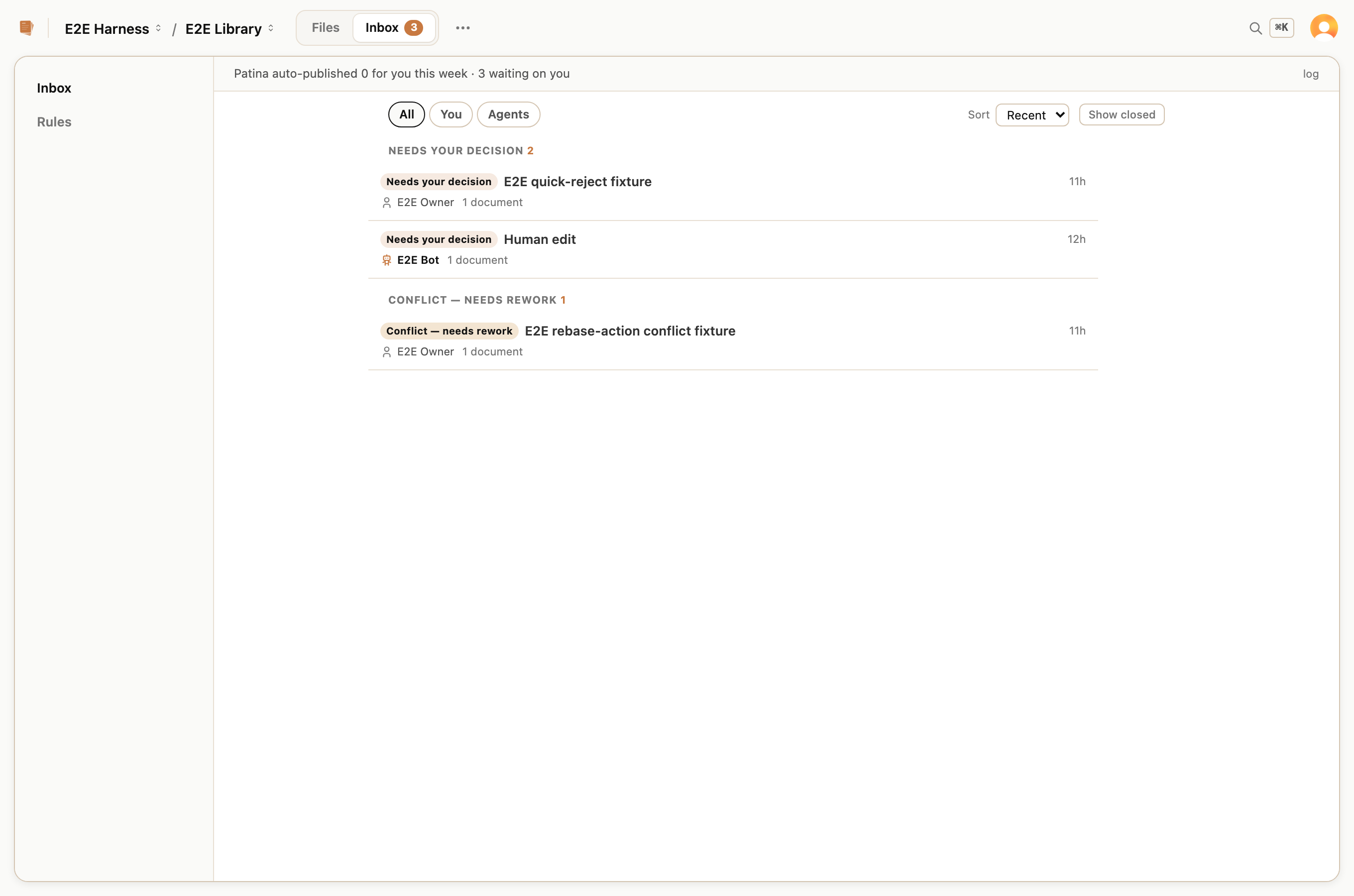1354x896 pixels.
Task: Click the Conflict — needs rework badge
Action: click(x=449, y=331)
